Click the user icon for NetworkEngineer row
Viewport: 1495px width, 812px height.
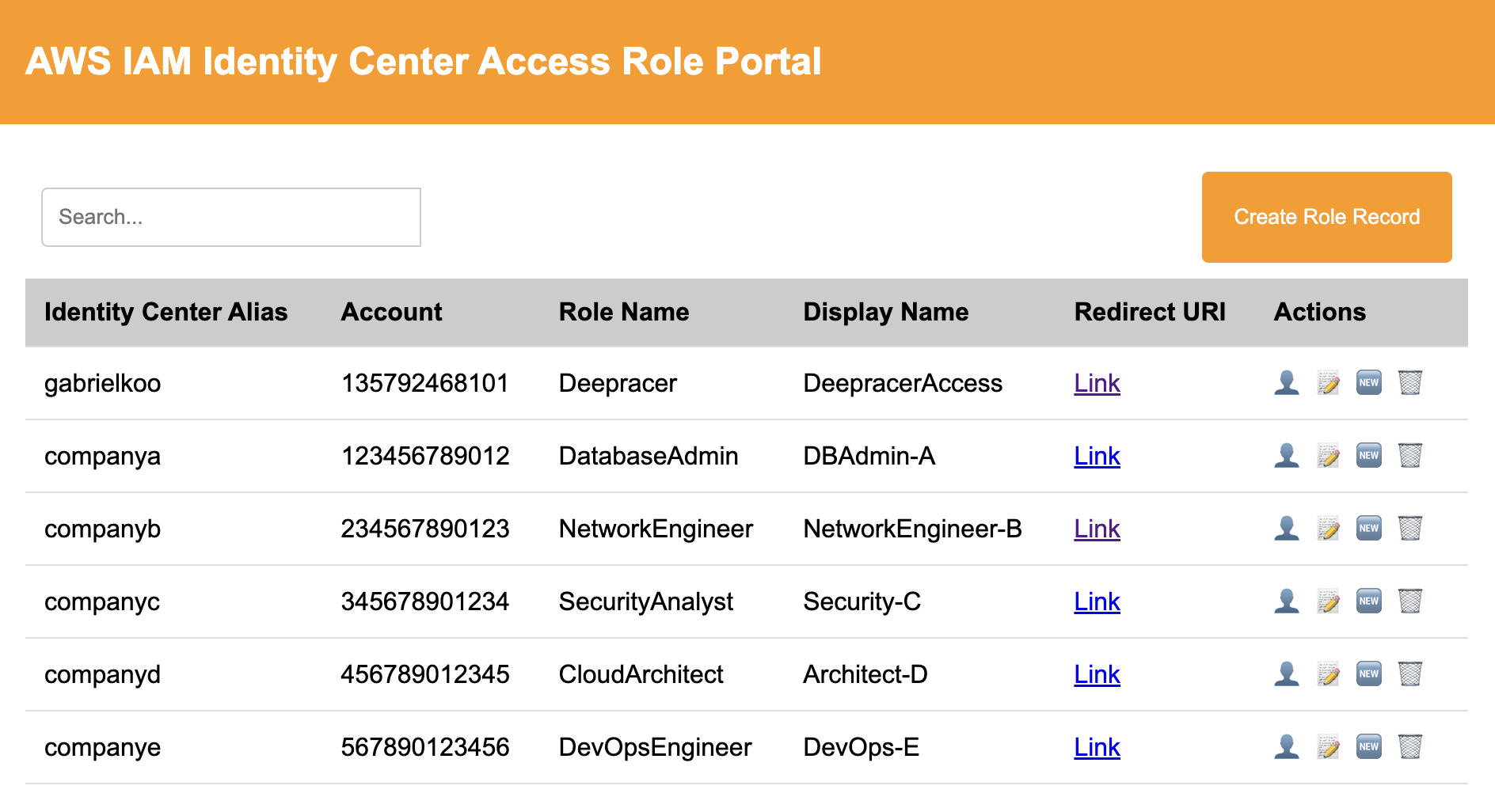[1287, 529]
